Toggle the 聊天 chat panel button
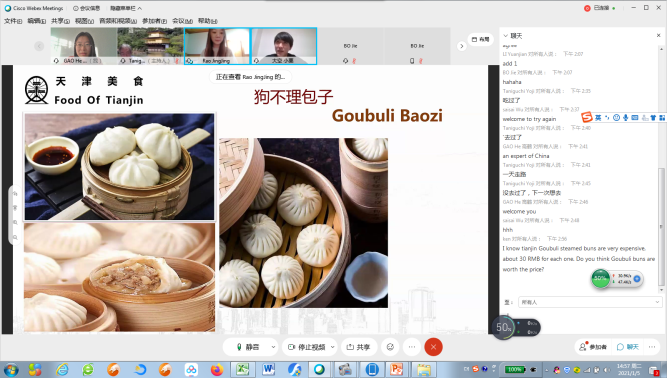The height and width of the screenshot is (378, 667). click(x=628, y=347)
